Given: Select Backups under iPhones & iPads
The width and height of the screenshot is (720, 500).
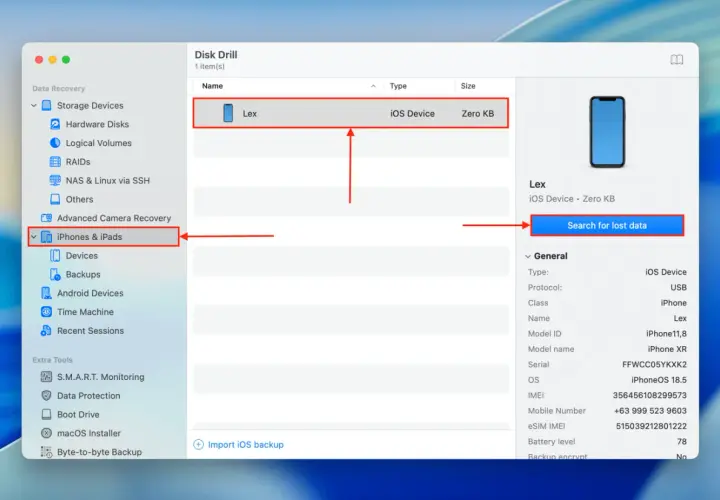Looking at the screenshot, I should tap(83, 274).
